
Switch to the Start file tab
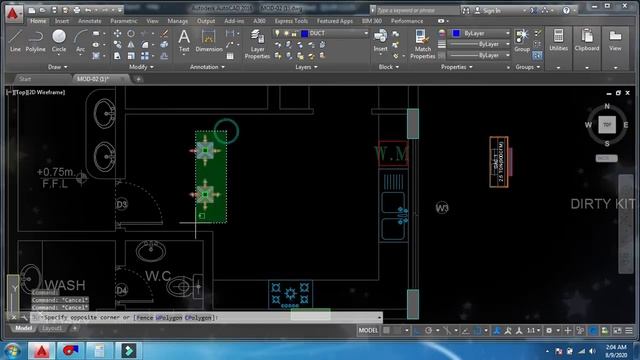25,79
